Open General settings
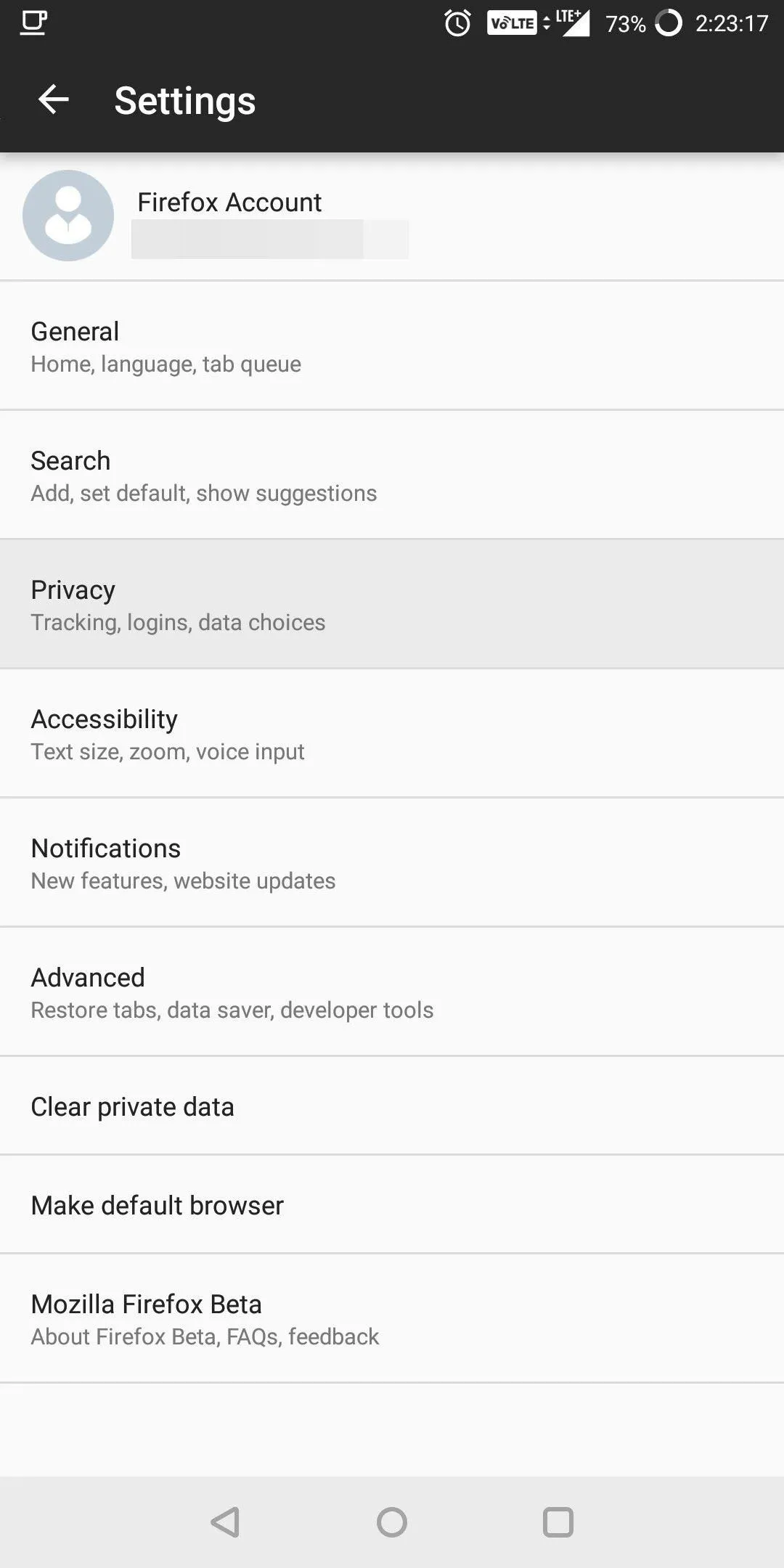 (x=392, y=346)
